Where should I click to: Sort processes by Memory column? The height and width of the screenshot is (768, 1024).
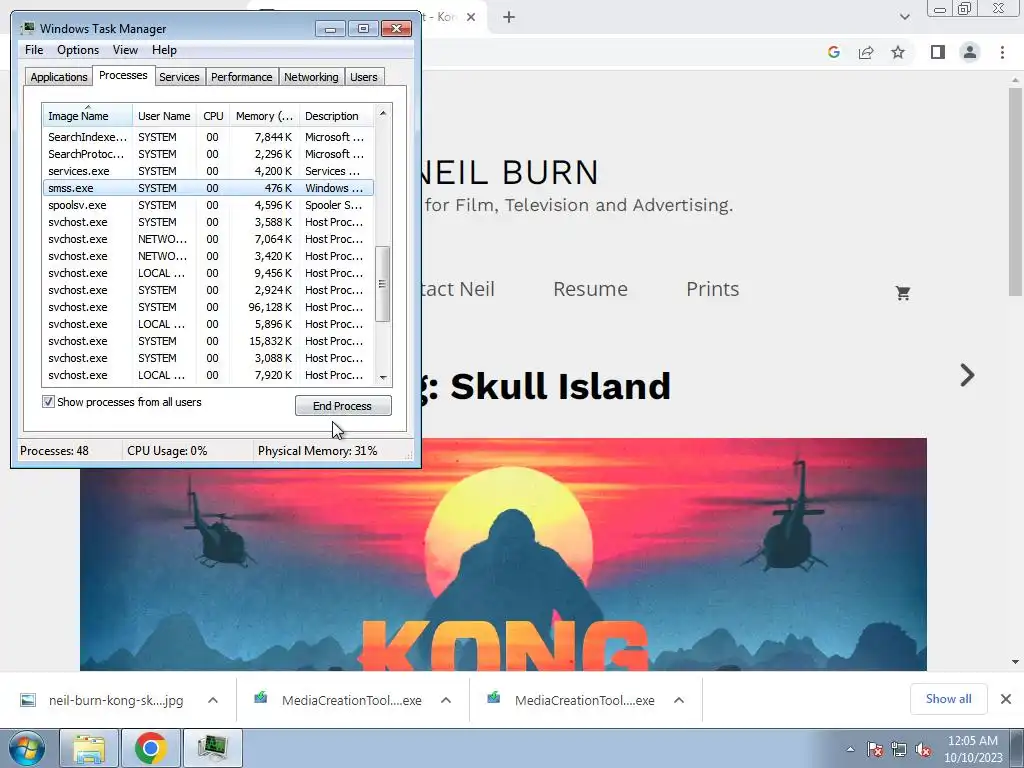coord(264,116)
